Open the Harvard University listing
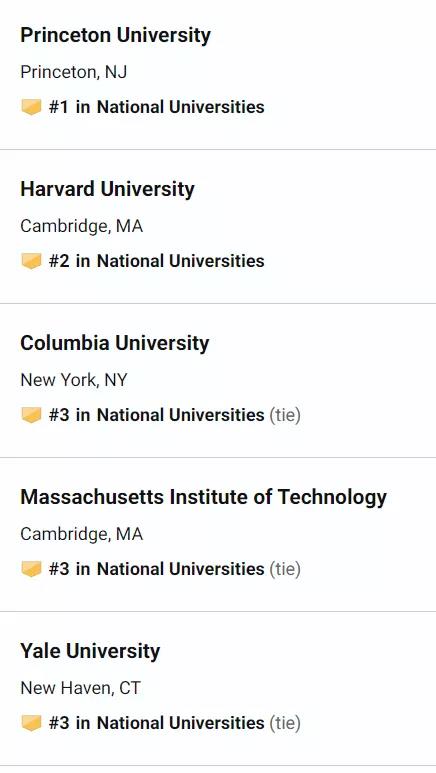Viewport: 436px width, 773px height. click(x=108, y=189)
